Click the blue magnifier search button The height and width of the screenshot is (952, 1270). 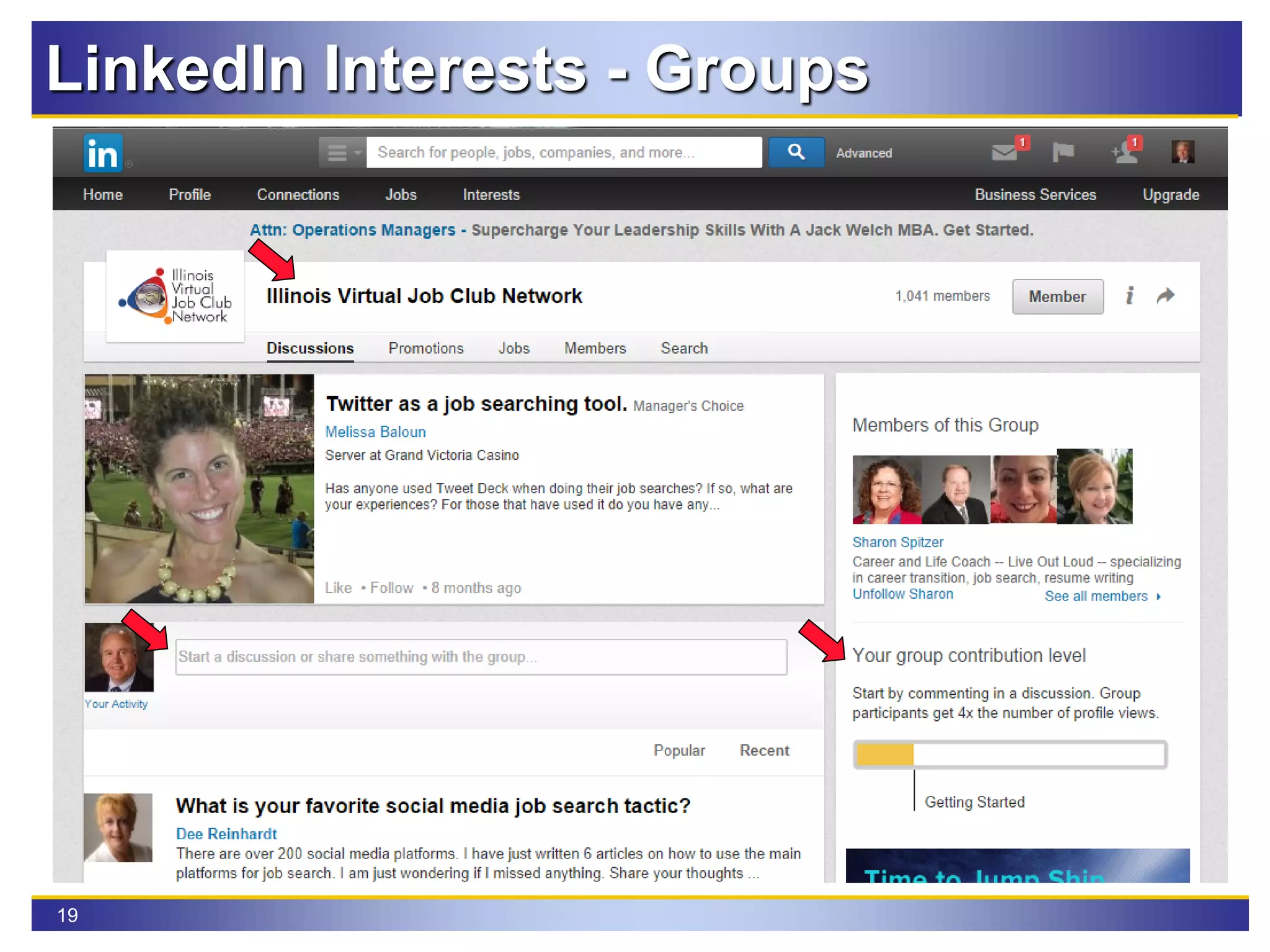click(x=796, y=152)
